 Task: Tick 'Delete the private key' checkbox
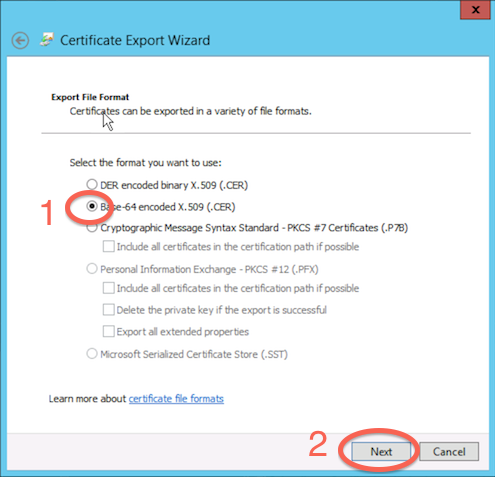[x=108, y=310]
